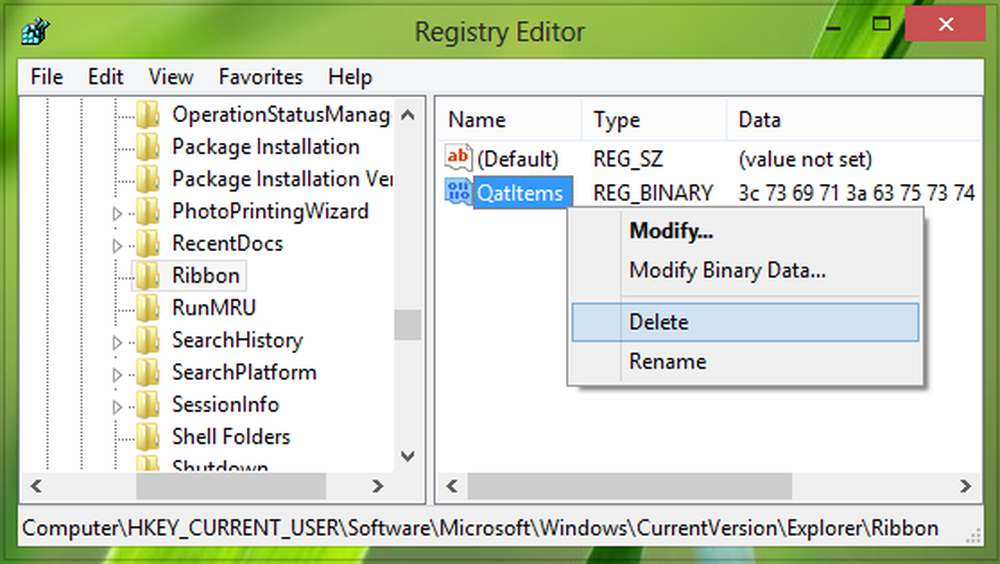Choose Delete from the context menu

coord(658,322)
